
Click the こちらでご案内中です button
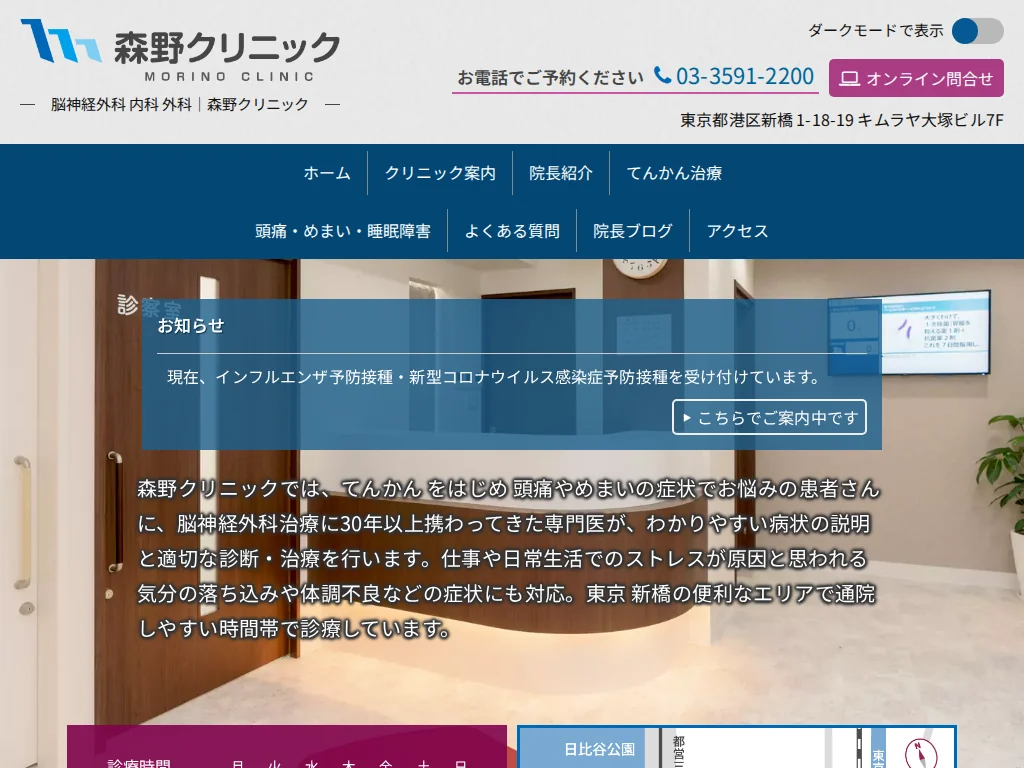769,417
